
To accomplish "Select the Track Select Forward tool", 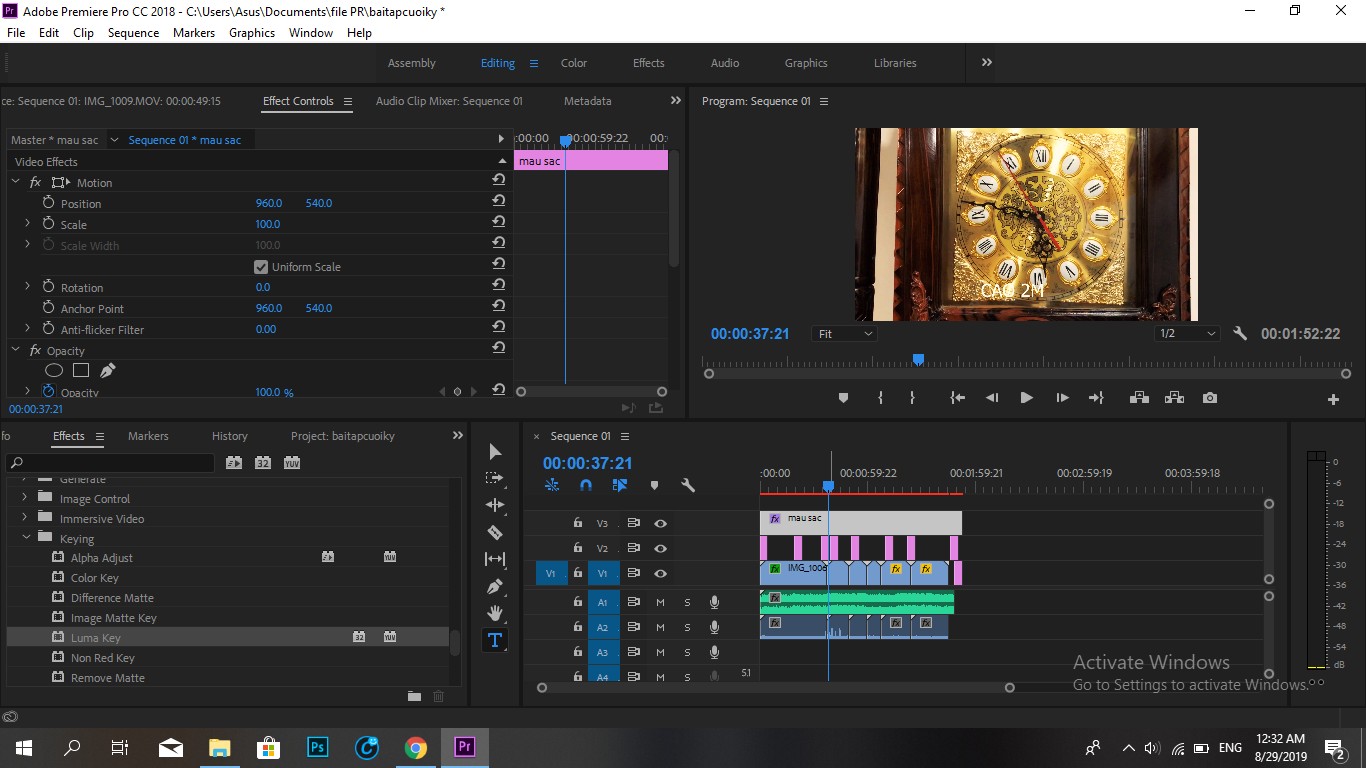I will coord(495,479).
